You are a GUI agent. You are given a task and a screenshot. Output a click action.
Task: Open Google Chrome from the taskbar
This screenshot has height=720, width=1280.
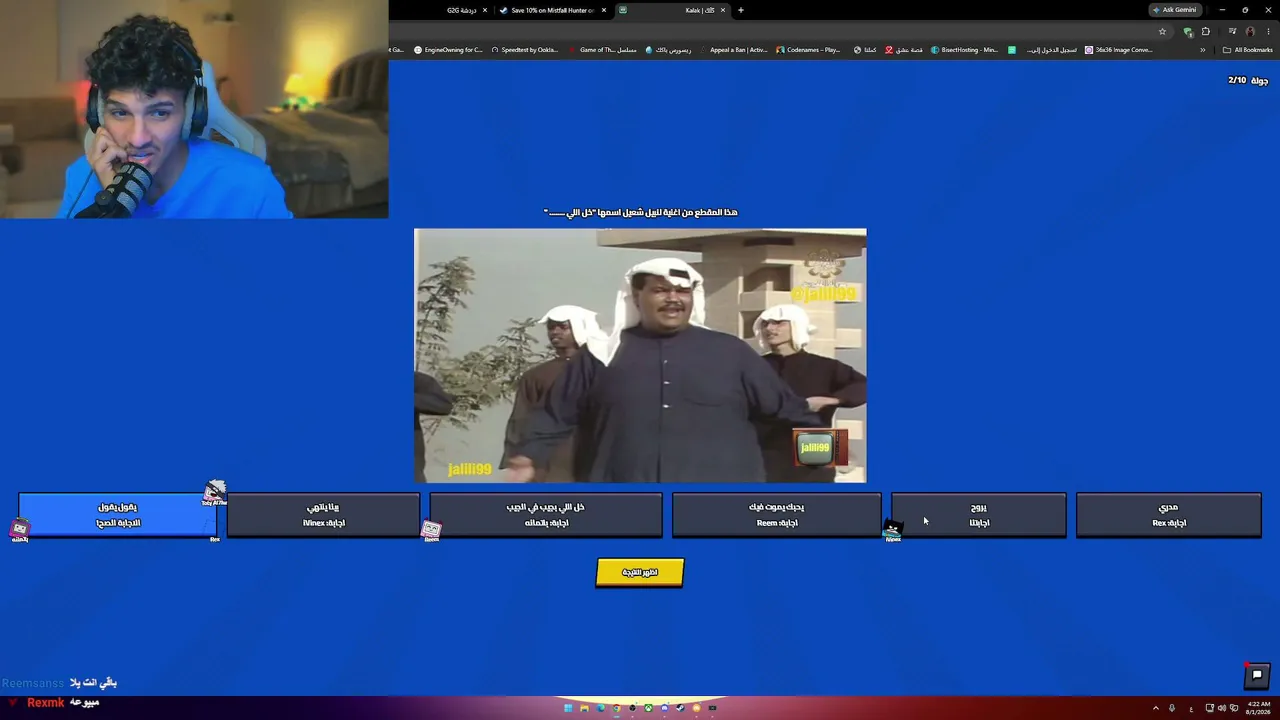pos(616,708)
